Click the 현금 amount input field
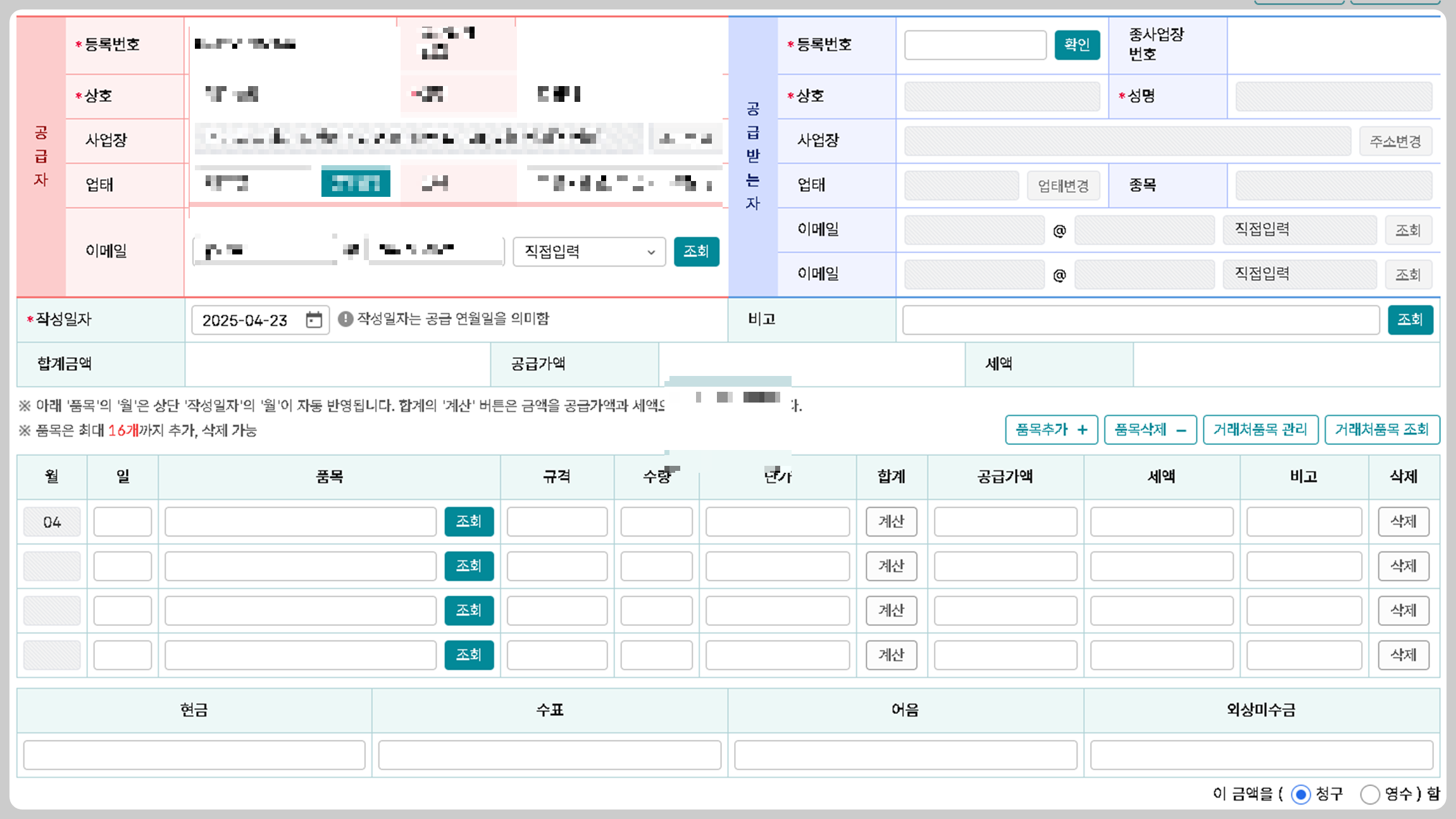 pyautogui.click(x=194, y=755)
